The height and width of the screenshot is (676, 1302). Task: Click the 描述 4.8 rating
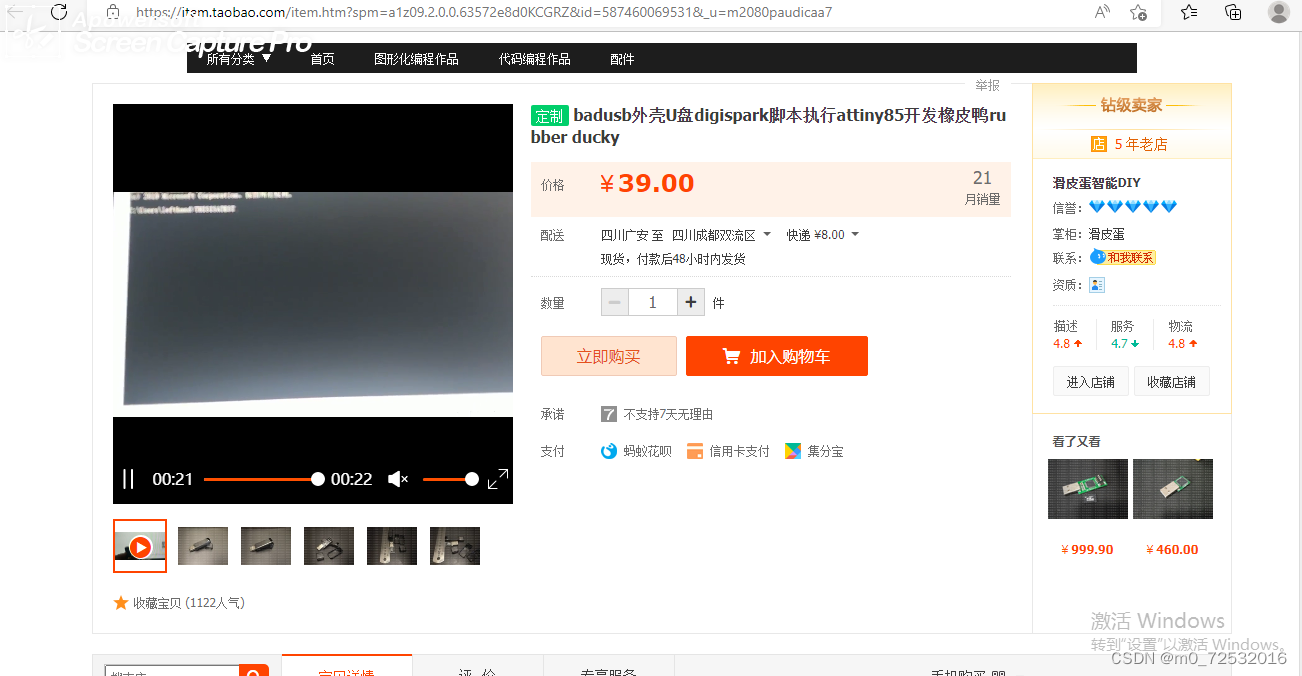pos(1068,334)
